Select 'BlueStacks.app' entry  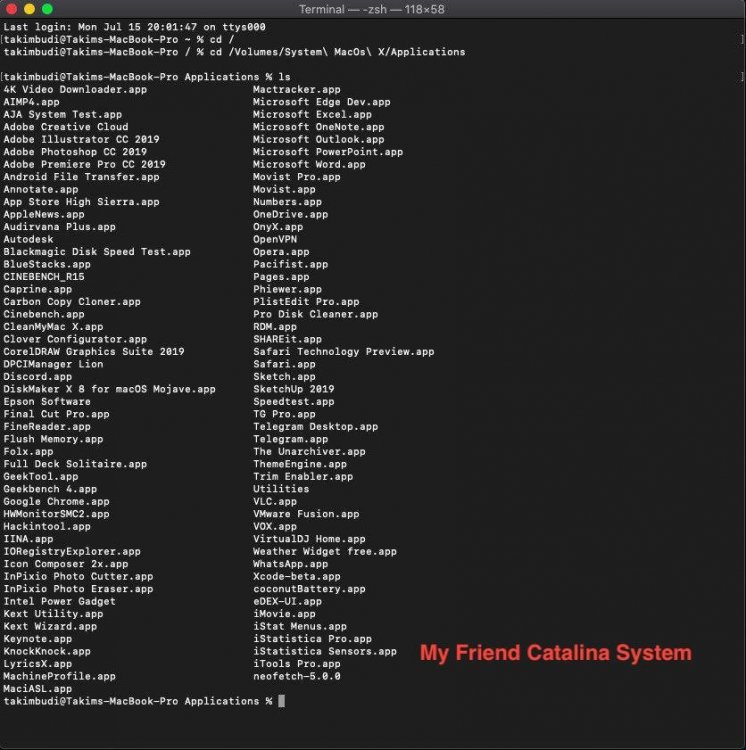pyautogui.click(x=47, y=264)
